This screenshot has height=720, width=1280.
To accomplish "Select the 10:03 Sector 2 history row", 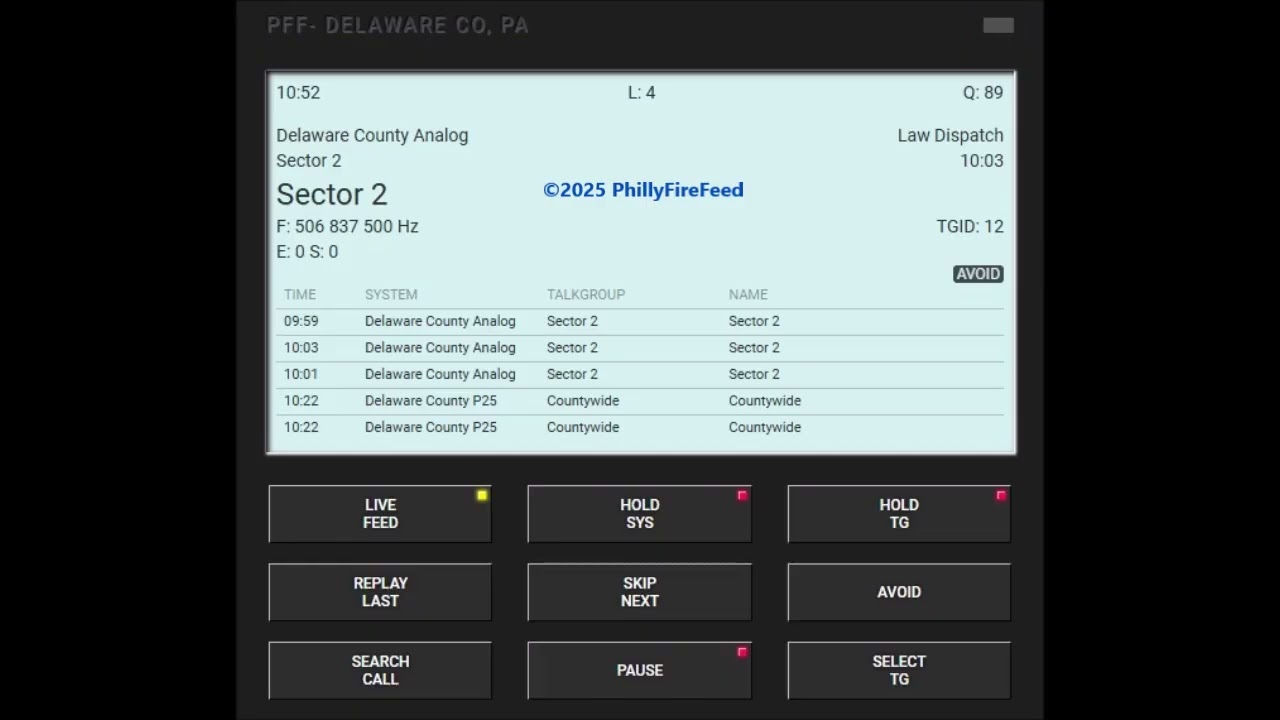I will (640, 348).
